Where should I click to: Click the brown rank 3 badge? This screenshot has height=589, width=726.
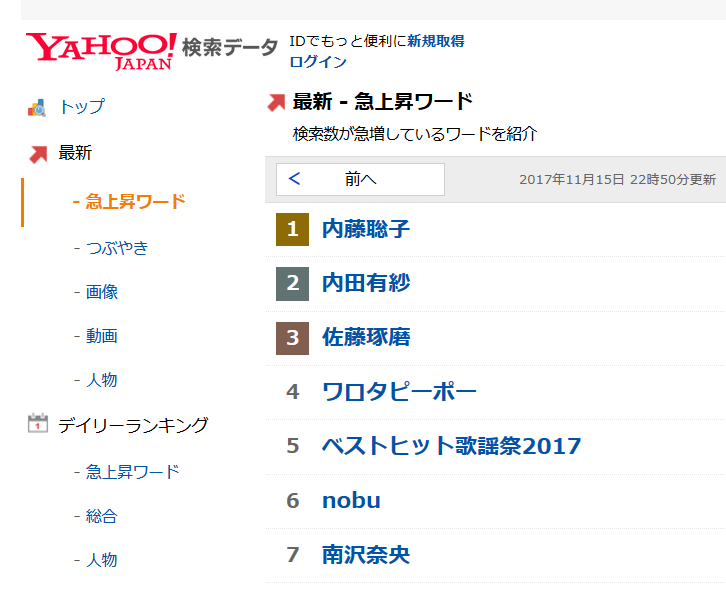point(292,338)
